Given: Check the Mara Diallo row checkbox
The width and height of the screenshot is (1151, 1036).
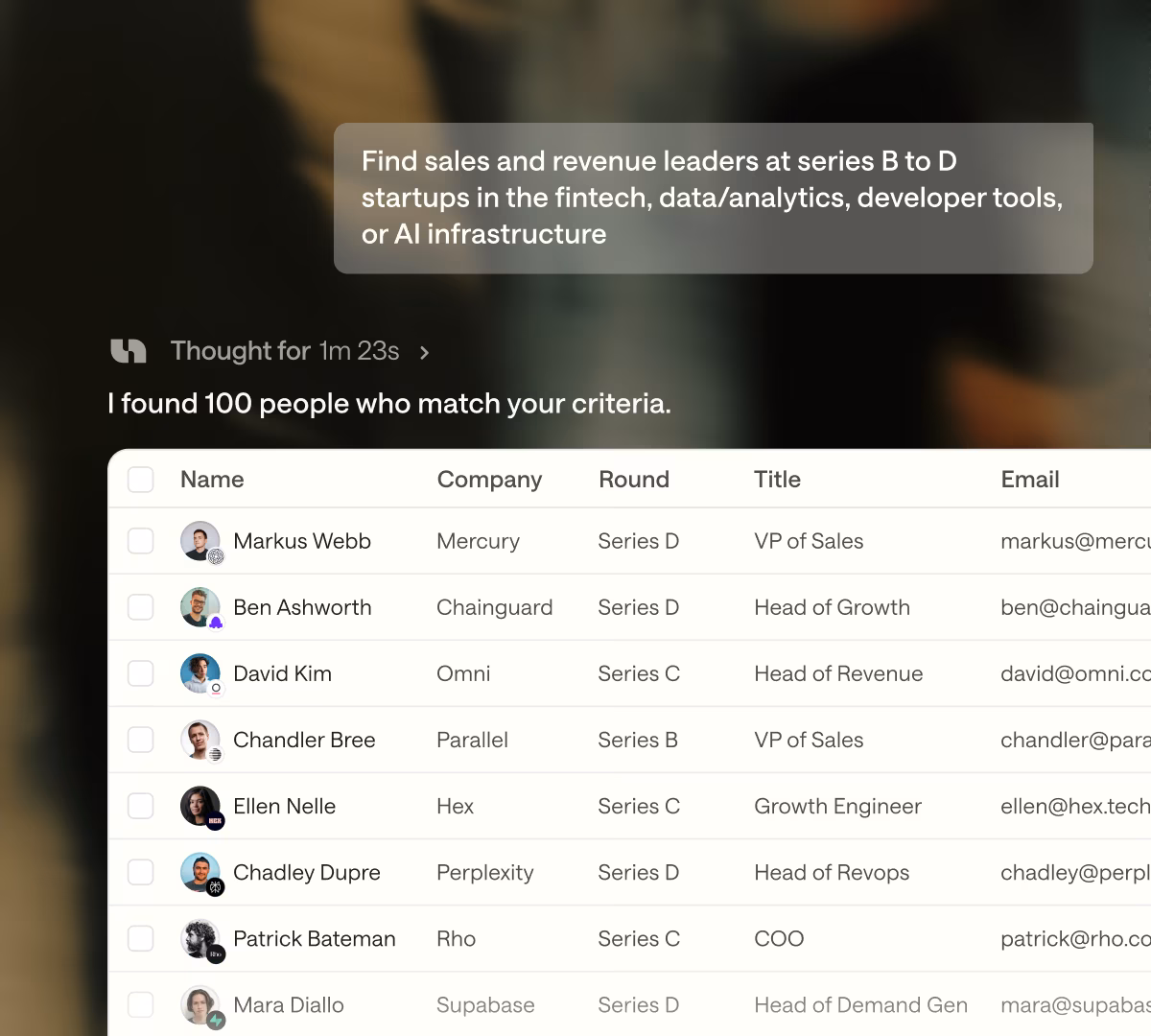Looking at the screenshot, I should tap(141, 1004).
